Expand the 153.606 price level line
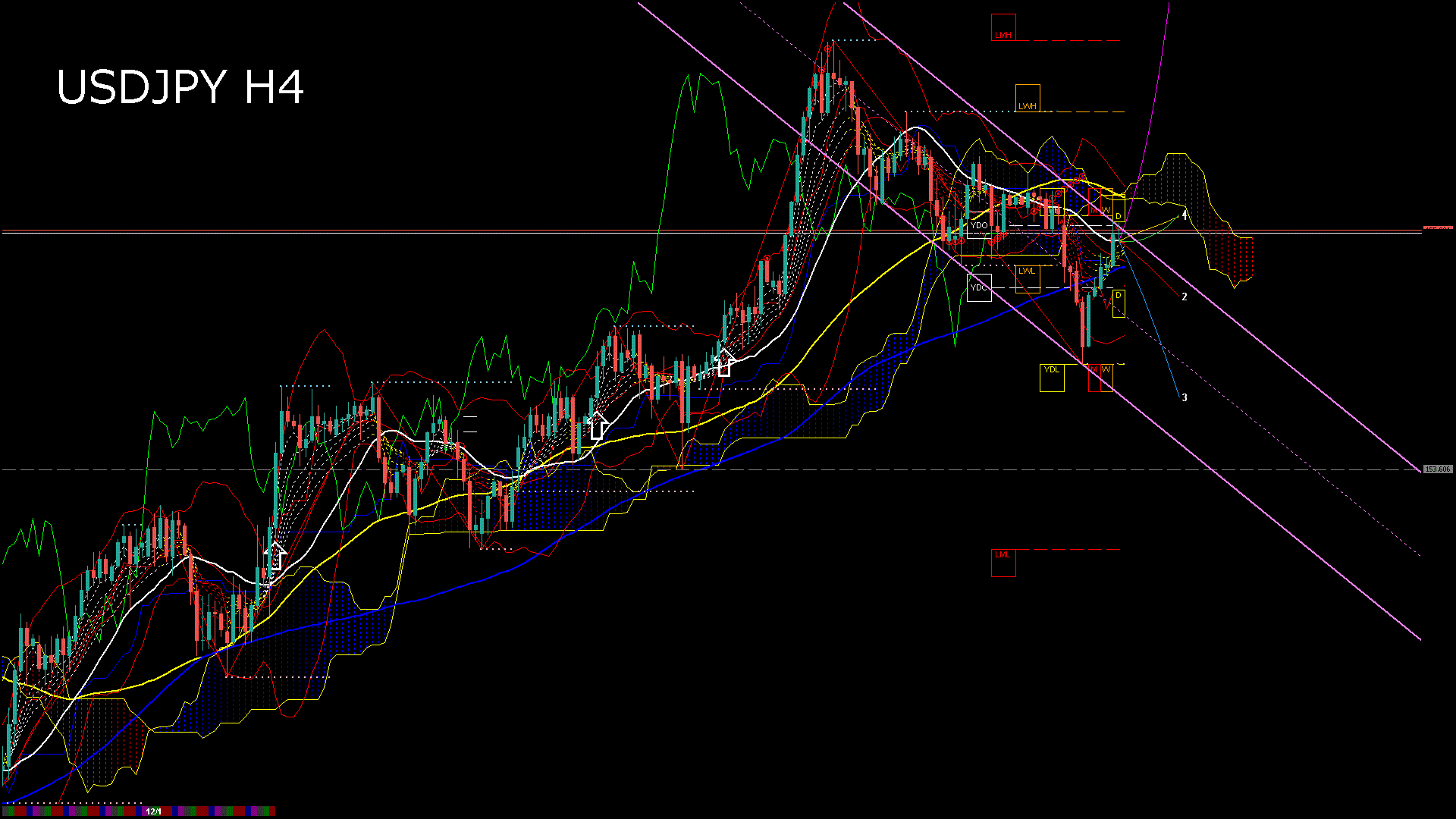This screenshot has width=1456, height=819. coord(1438,469)
